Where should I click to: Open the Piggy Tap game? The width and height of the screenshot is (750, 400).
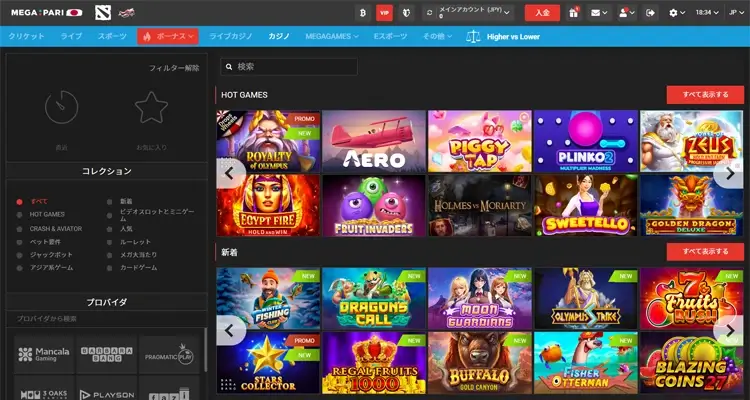[x=480, y=141]
